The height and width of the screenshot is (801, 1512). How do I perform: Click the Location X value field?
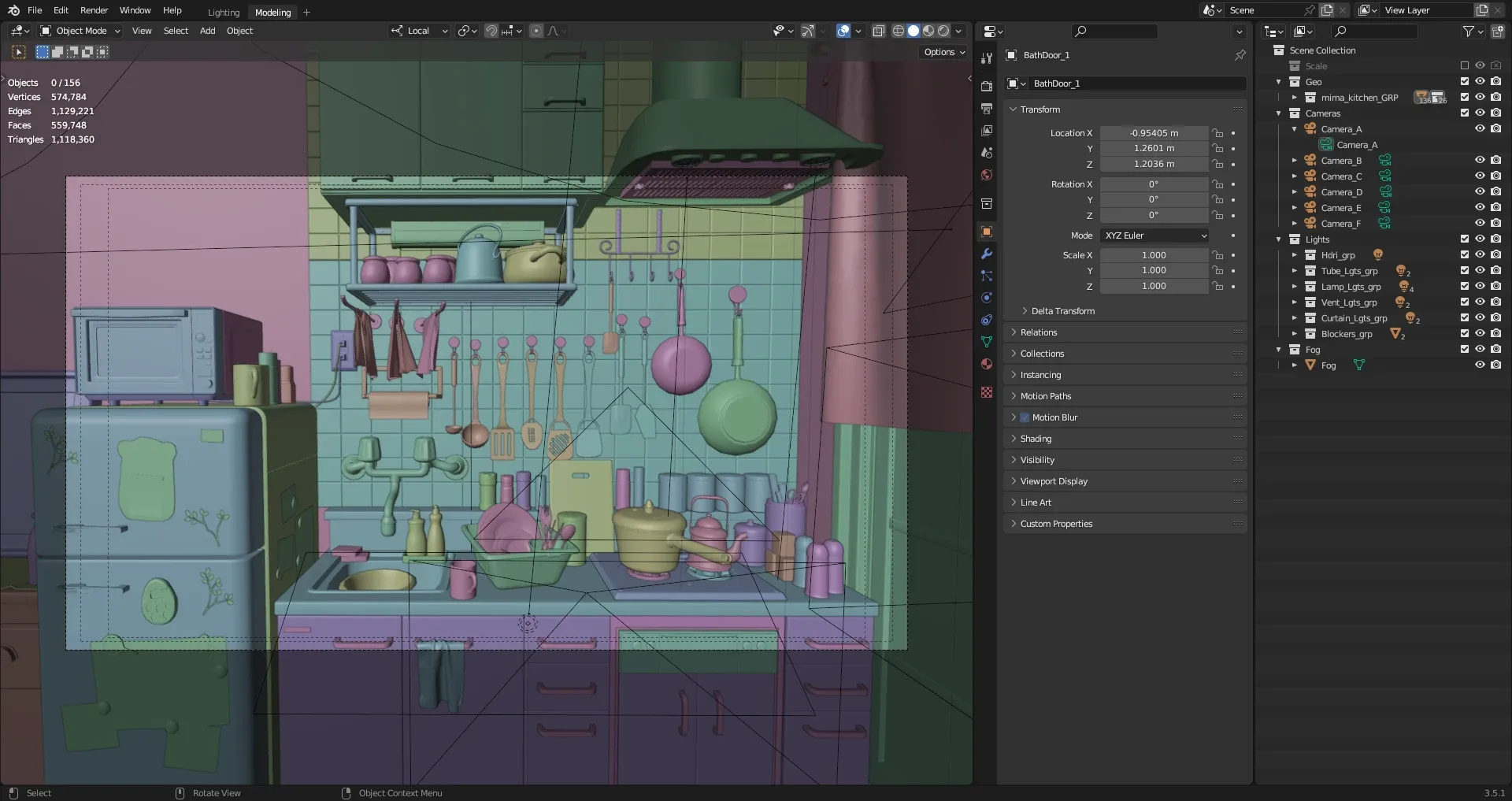[1154, 133]
